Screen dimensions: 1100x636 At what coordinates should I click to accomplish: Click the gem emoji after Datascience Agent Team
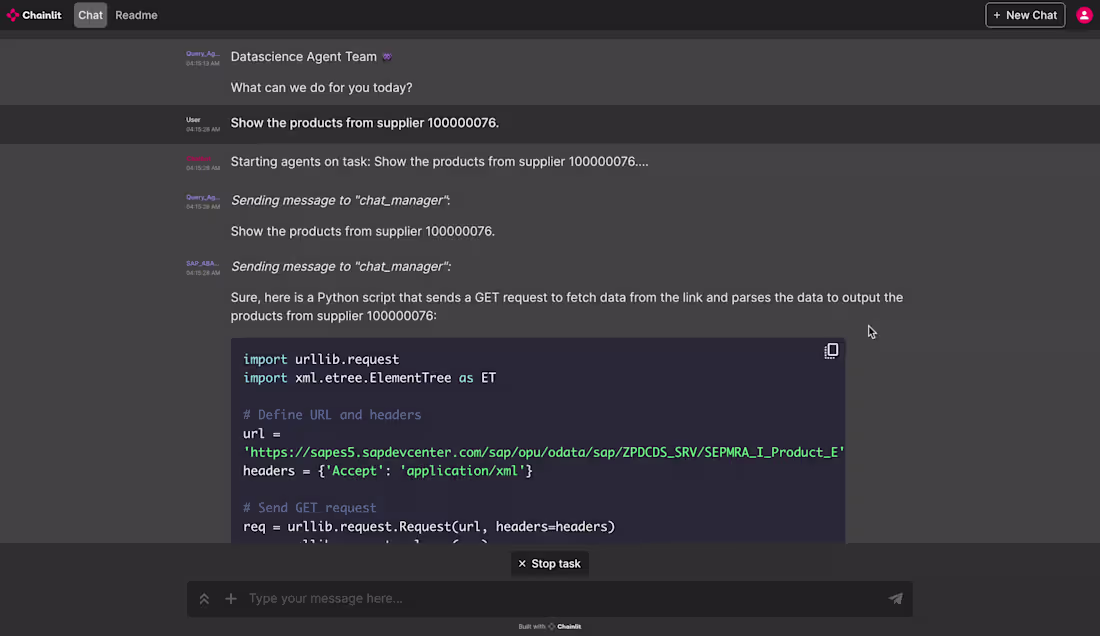(x=387, y=57)
